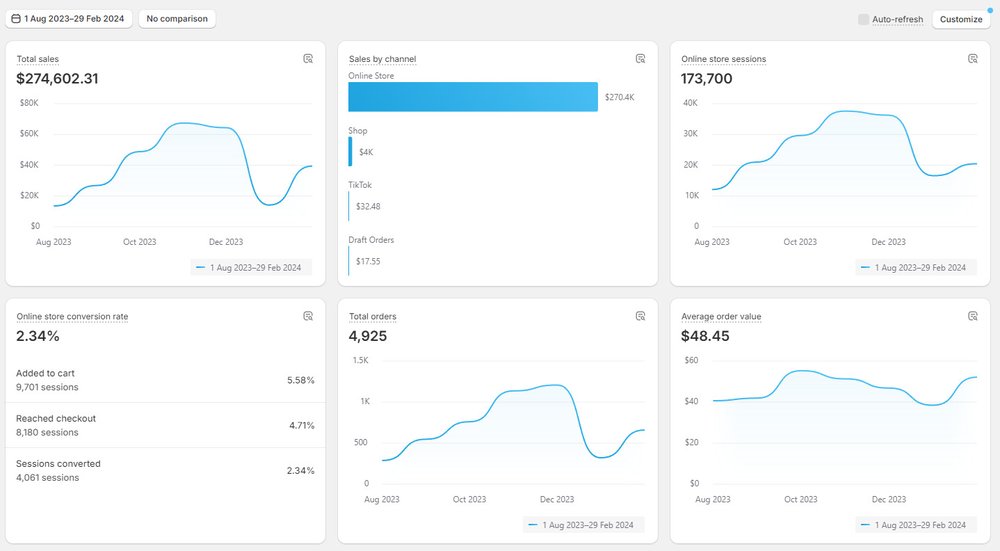The width and height of the screenshot is (1000, 551).
Task: Enable the Auto-refresh checkbox
Action: click(x=864, y=19)
